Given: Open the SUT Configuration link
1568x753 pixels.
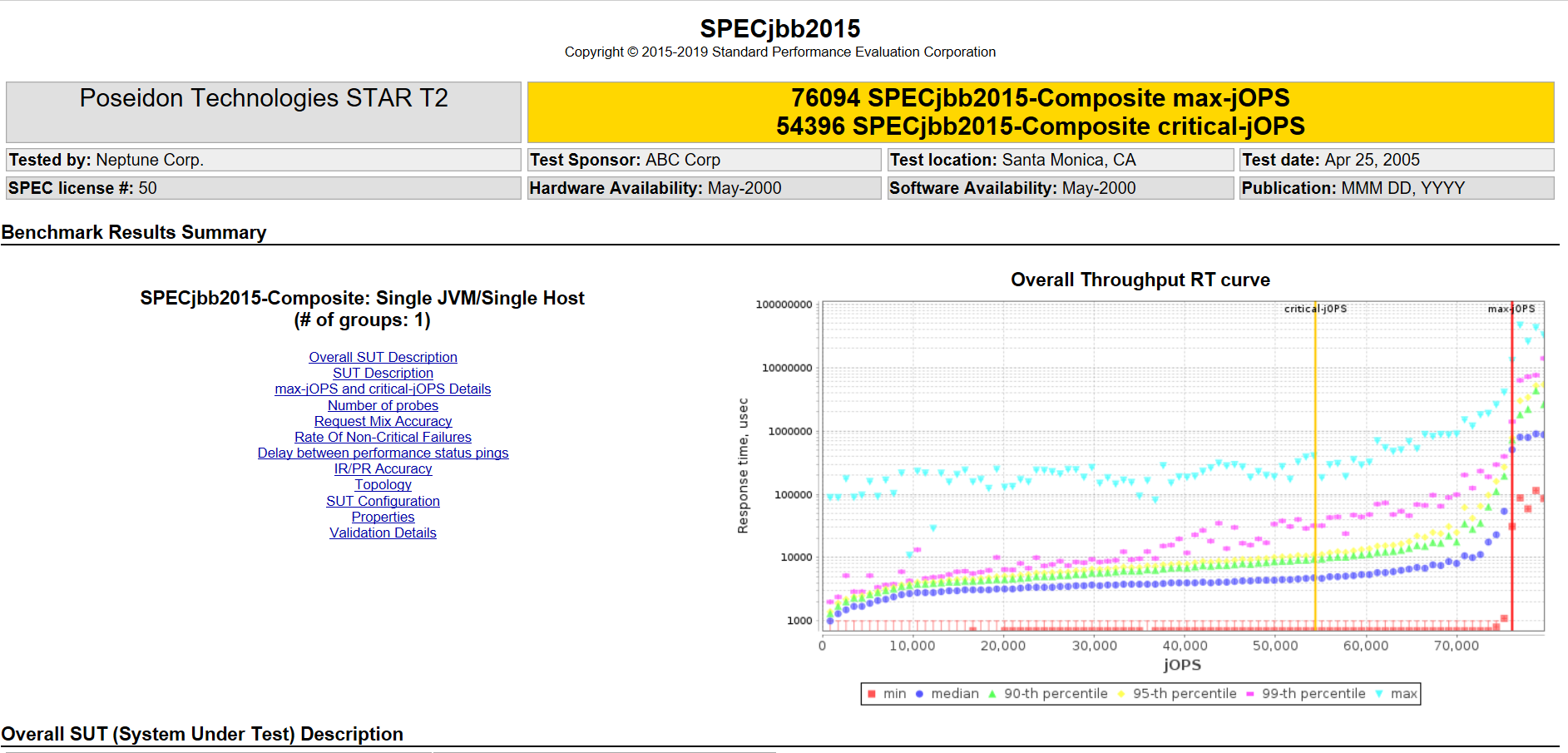Looking at the screenshot, I should coord(383,500).
